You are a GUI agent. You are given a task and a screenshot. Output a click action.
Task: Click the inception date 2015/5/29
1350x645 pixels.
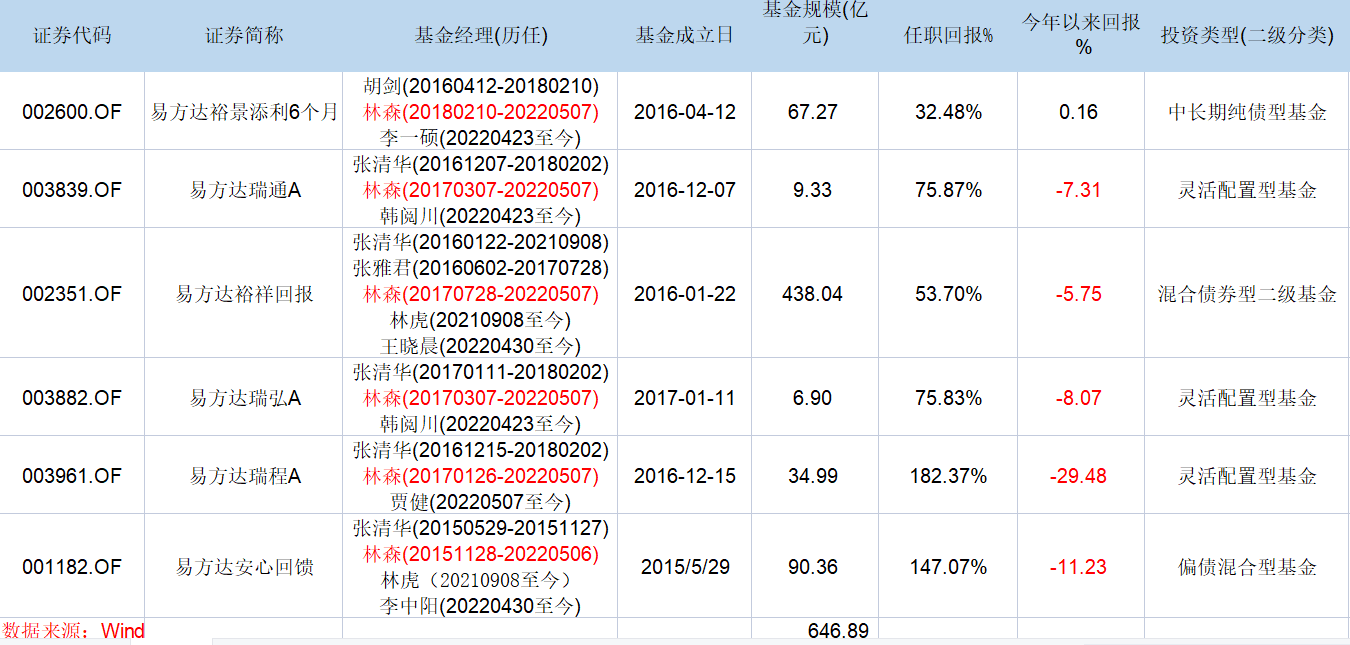[684, 567]
